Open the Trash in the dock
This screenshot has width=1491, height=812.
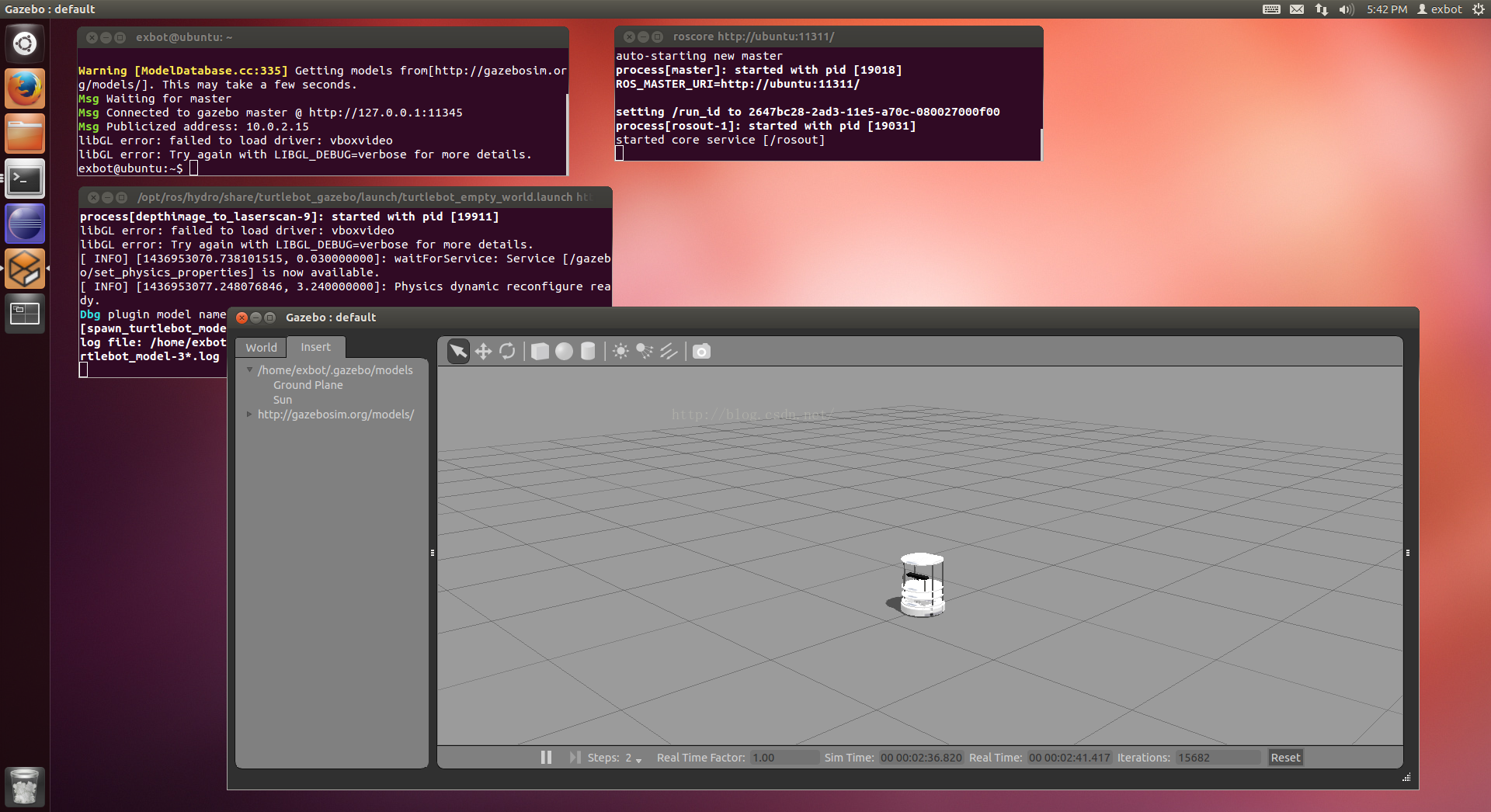pyautogui.click(x=25, y=786)
